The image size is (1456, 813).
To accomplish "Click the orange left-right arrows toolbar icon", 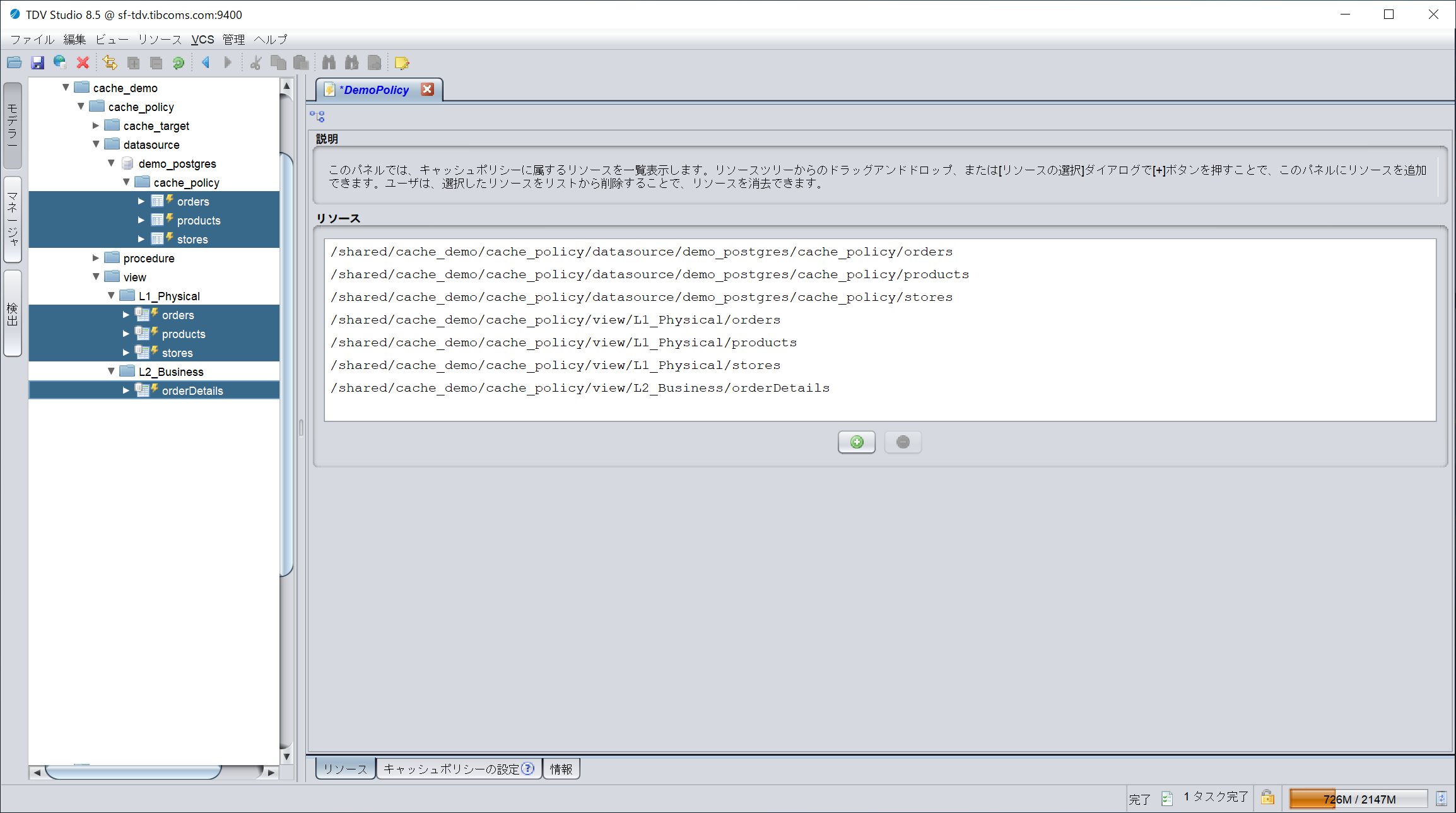I will (x=110, y=62).
